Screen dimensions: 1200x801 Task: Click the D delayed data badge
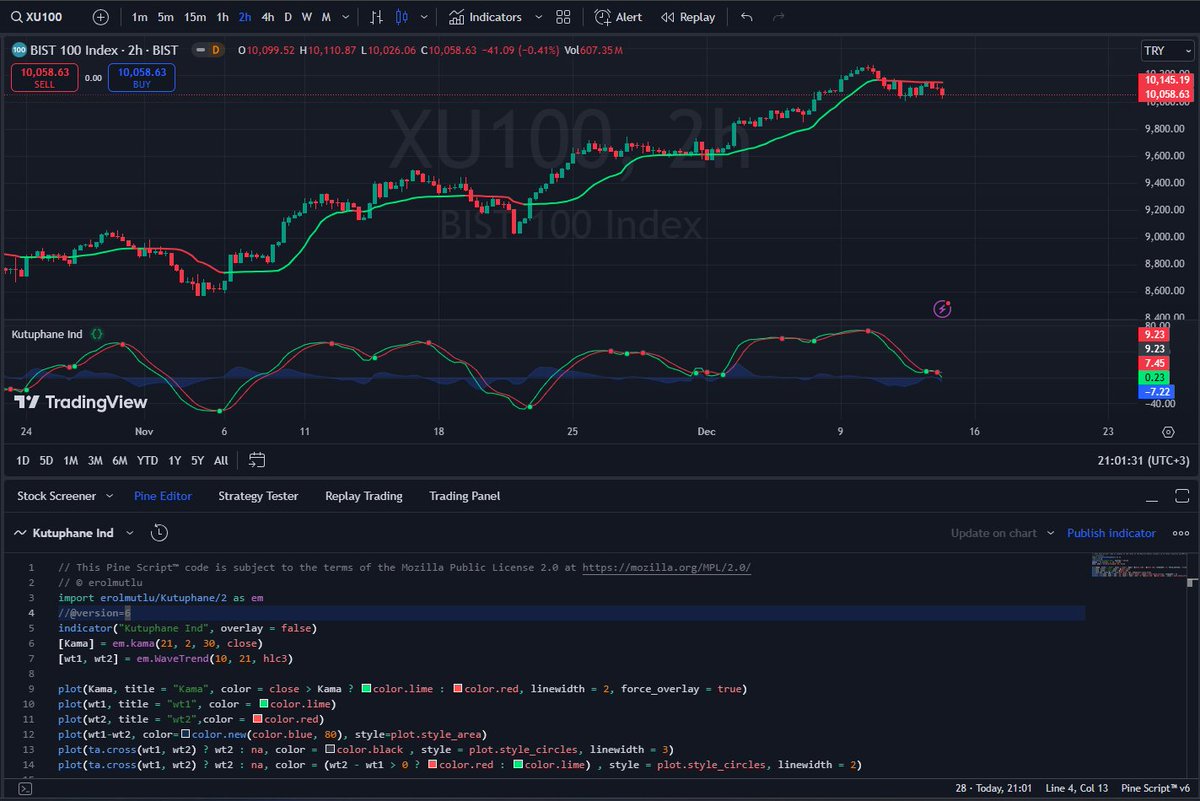(x=215, y=50)
